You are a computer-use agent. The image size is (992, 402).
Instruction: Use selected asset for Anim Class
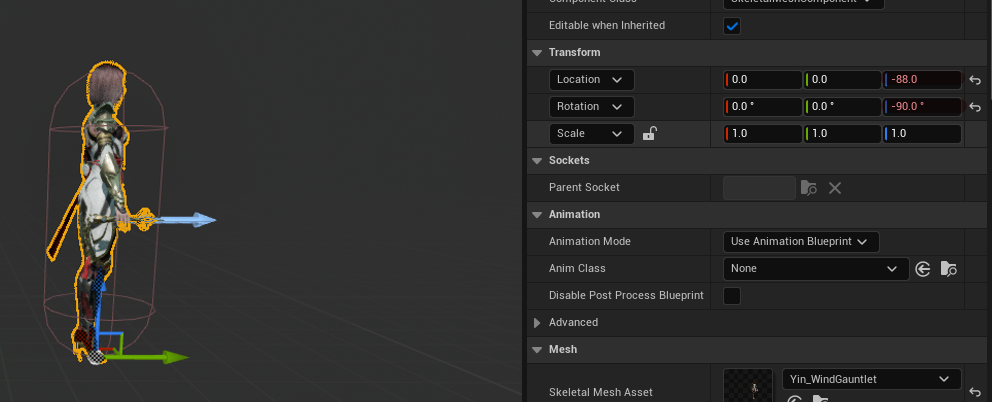(x=923, y=269)
